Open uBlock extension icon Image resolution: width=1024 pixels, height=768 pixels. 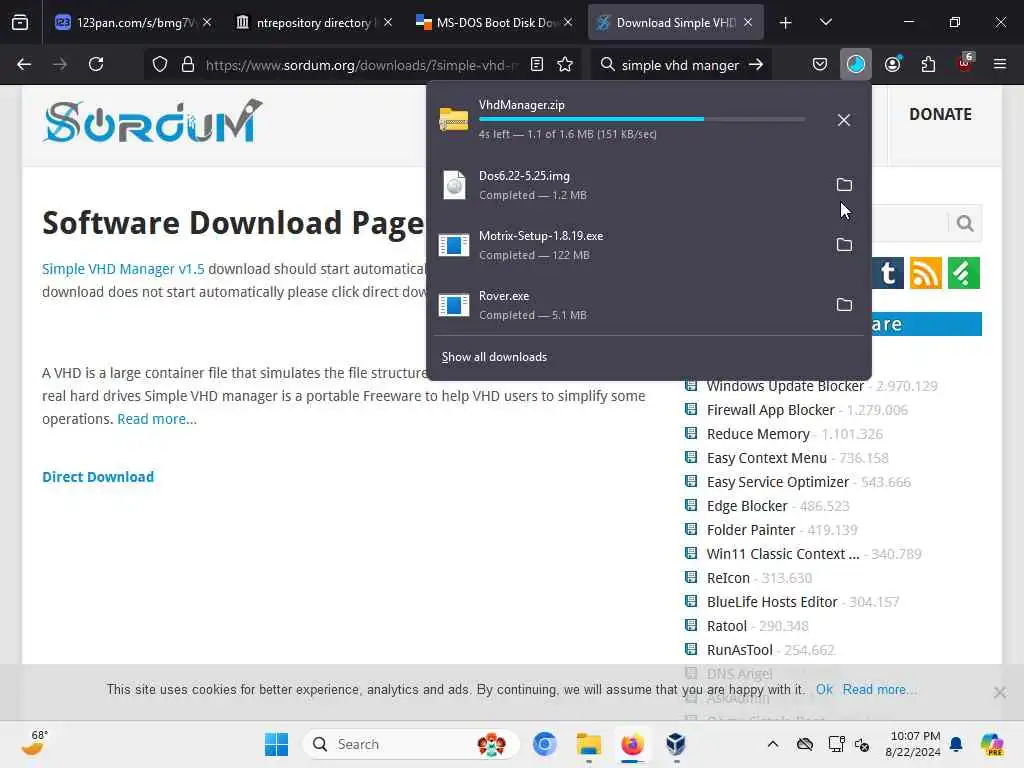[965, 63]
